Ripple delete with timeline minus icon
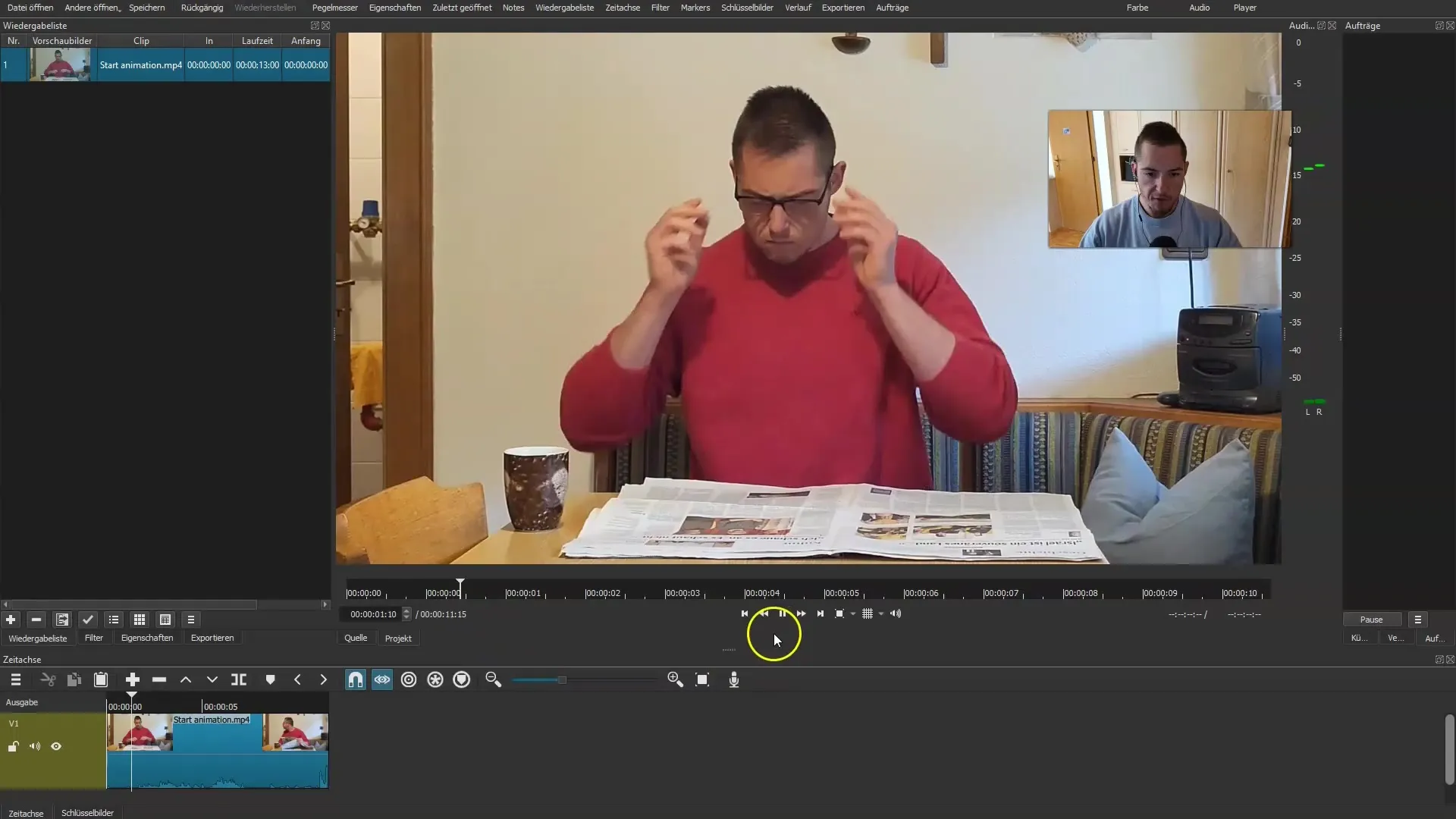This screenshot has width=1456, height=819. tap(159, 680)
